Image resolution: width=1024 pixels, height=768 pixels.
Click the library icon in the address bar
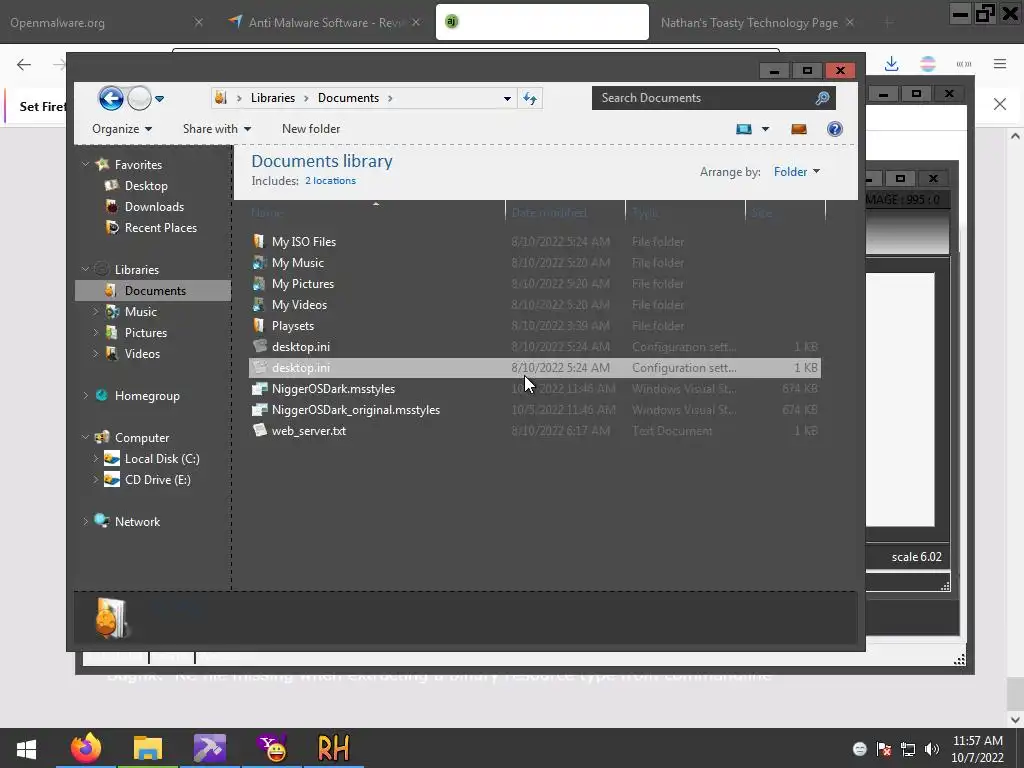click(x=221, y=98)
